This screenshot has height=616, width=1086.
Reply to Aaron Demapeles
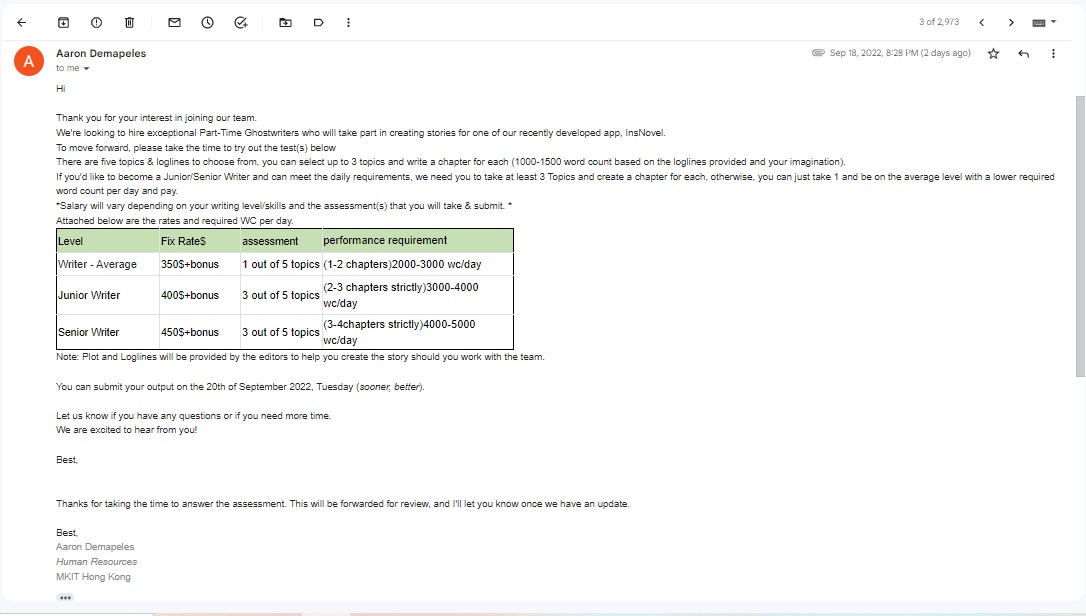(x=1024, y=54)
